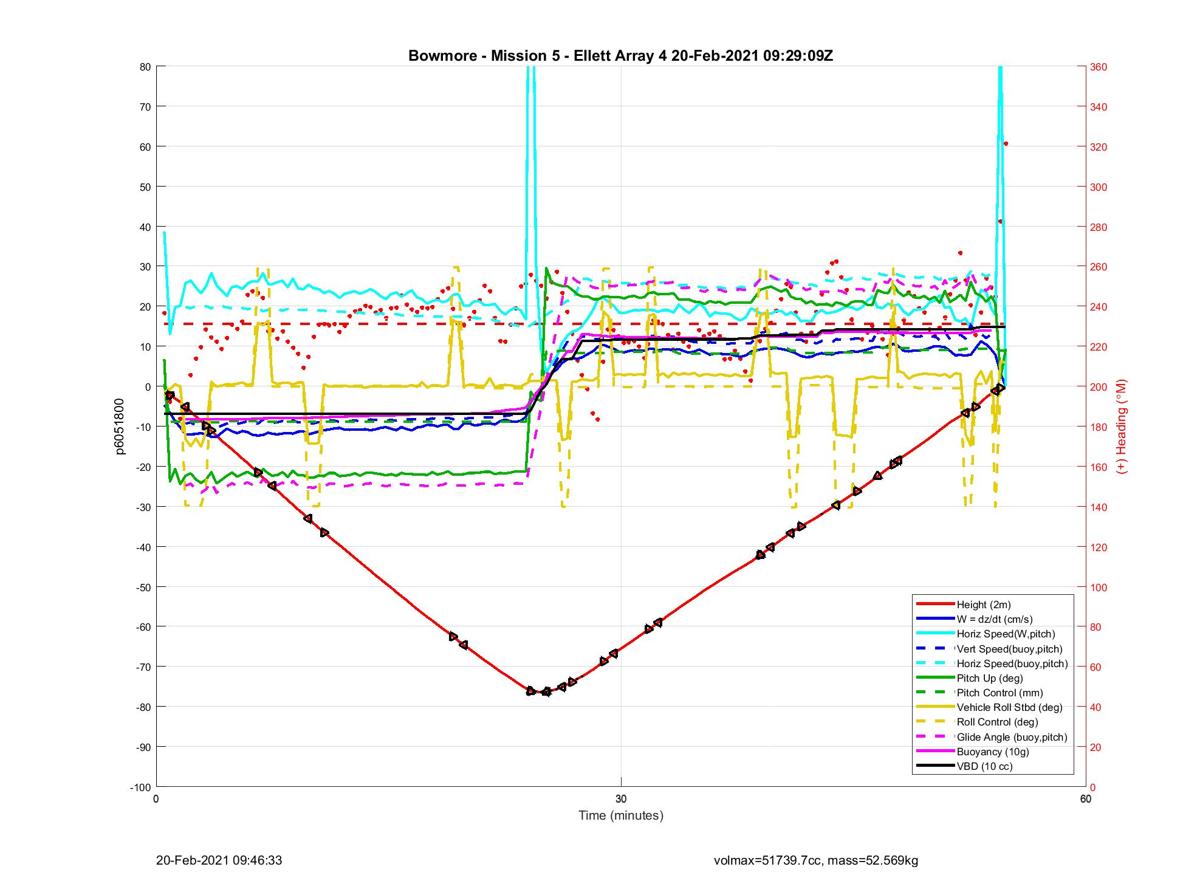Viewport: 1200px width, 885px height.
Task: Pick the dashed cyan sample for Horiz Speed(buoy,pitch)
Action: pyautogui.click(x=934, y=664)
